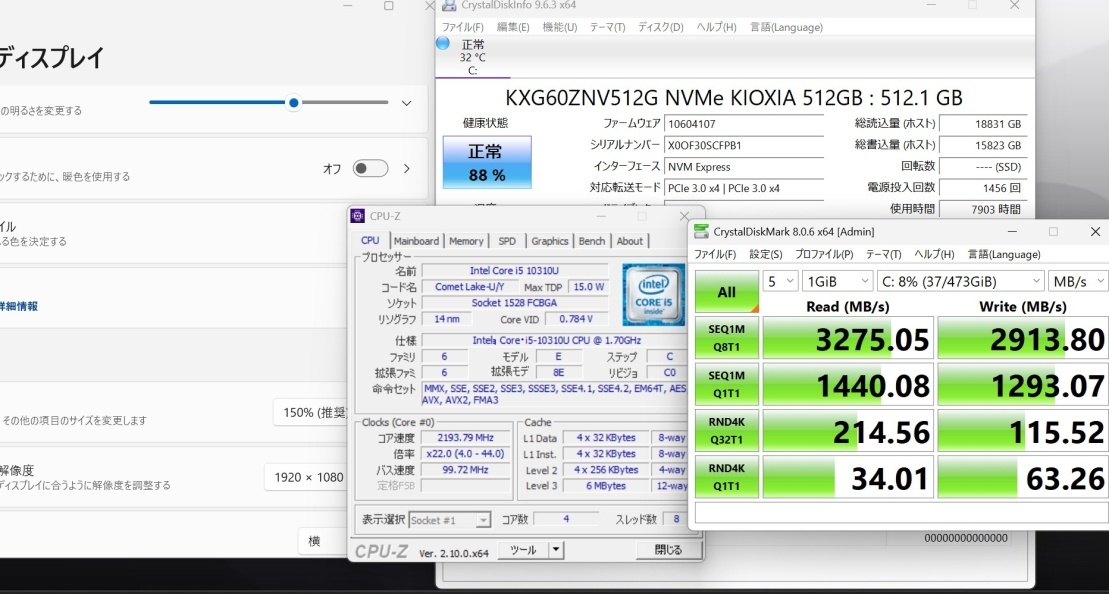The height and width of the screenshot is (594, 1109).
Task: Close the CPU-Z window
Action: click(684, 216)
